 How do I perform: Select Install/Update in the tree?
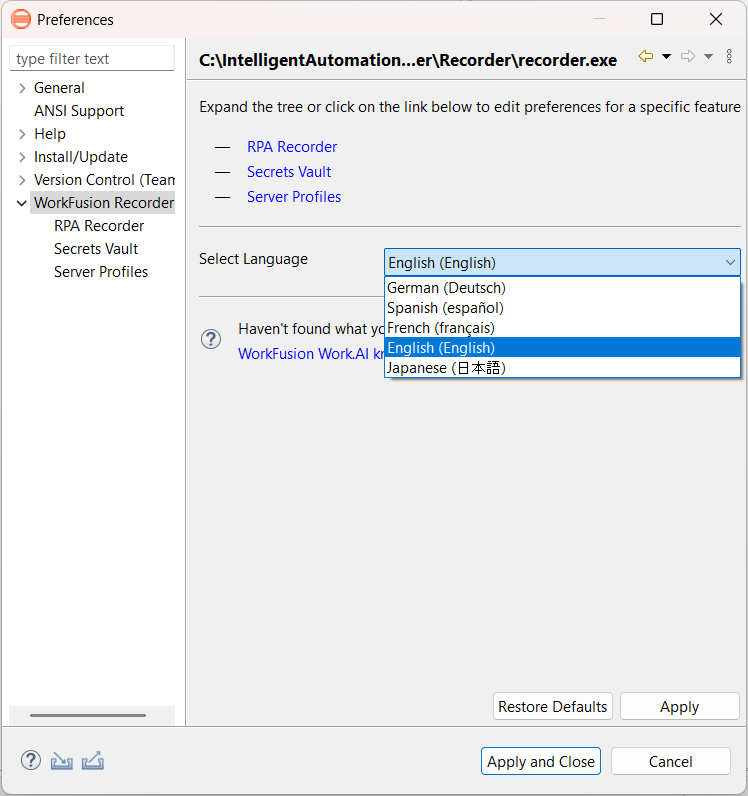[x=81, y=157]
